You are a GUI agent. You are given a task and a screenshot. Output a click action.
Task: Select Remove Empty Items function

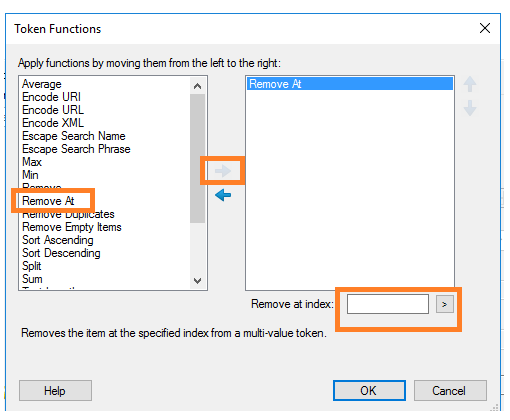point(72,227)
